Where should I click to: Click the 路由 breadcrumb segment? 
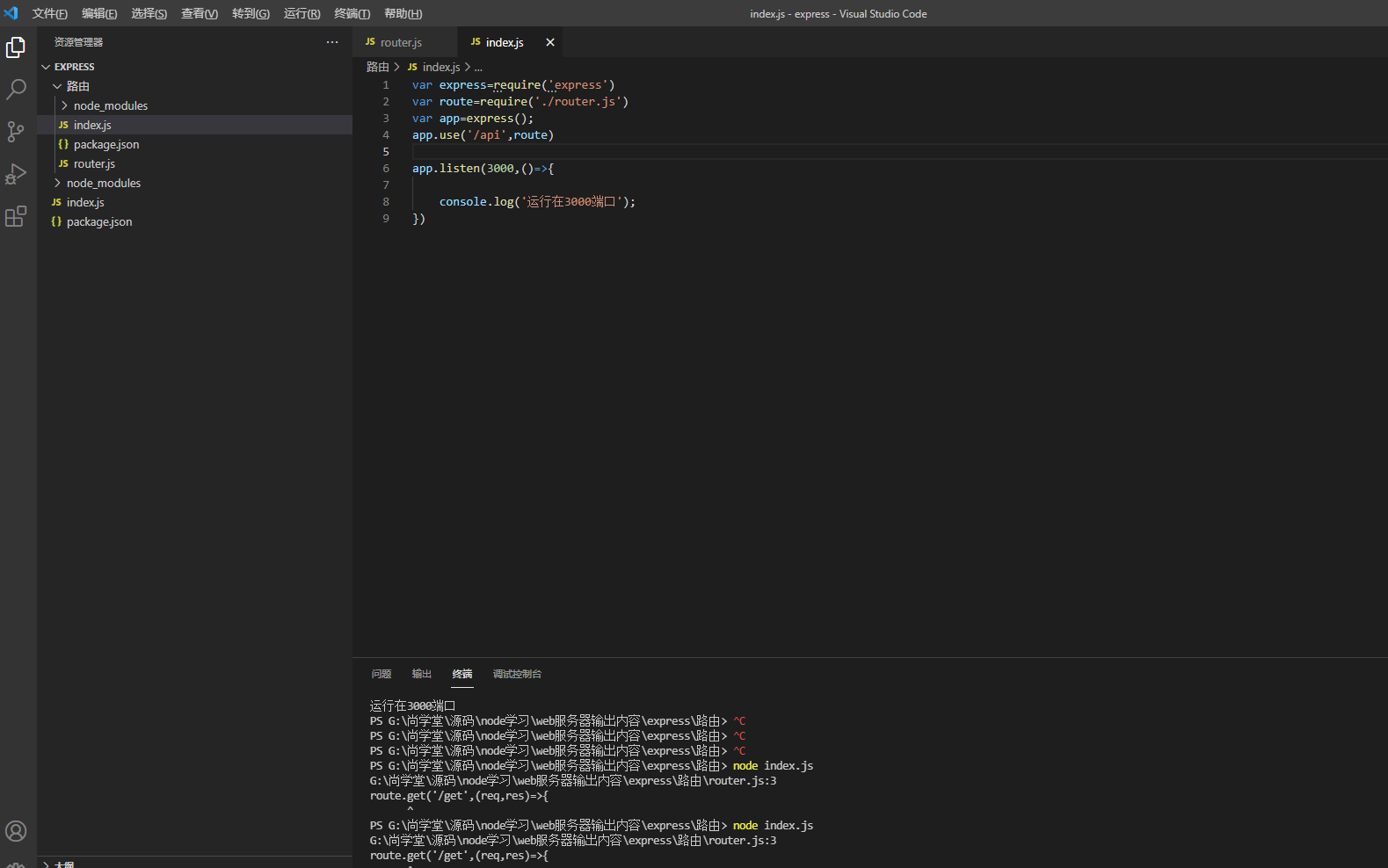click(x=378, y=67)
